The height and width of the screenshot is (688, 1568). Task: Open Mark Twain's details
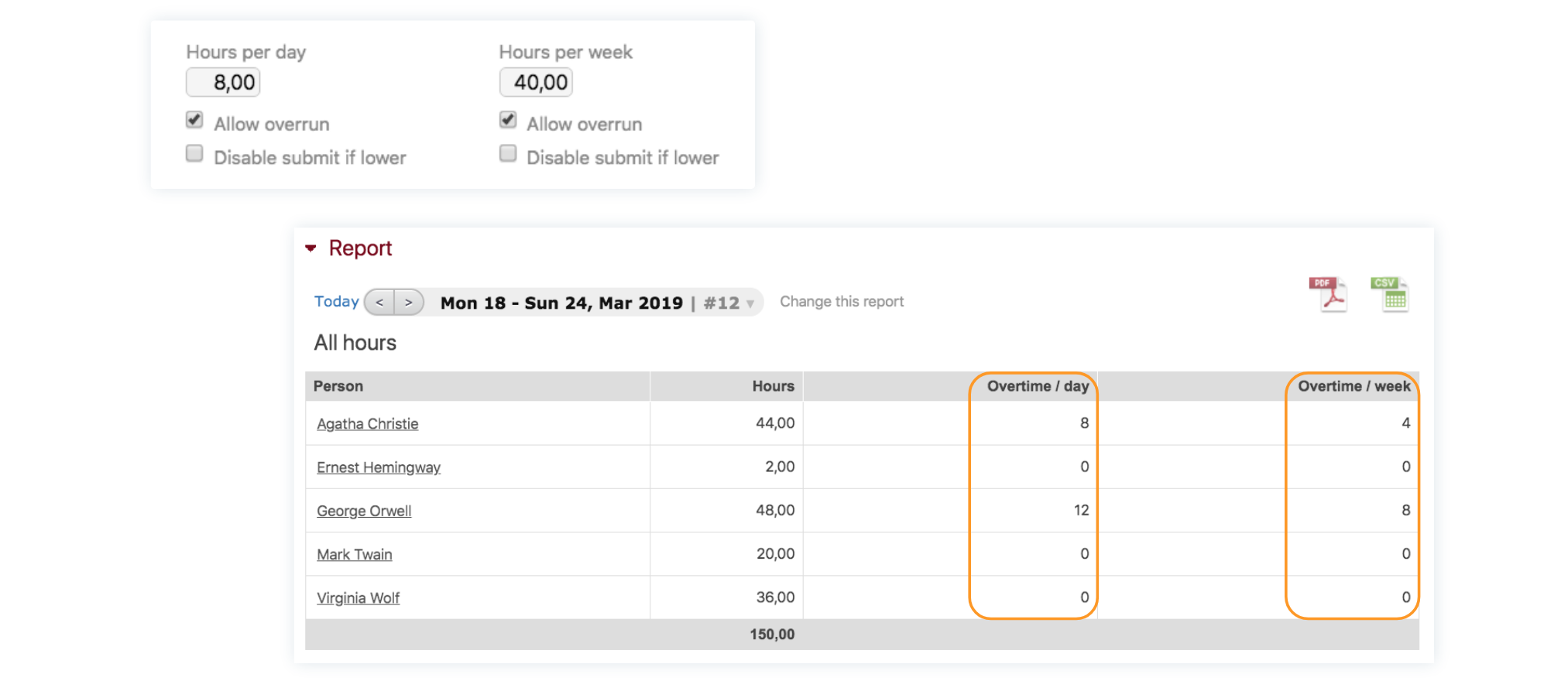click(354, 555)
